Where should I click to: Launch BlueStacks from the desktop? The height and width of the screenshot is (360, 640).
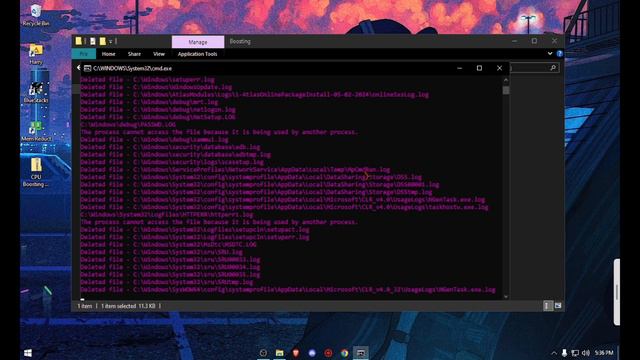click(36, 92)
